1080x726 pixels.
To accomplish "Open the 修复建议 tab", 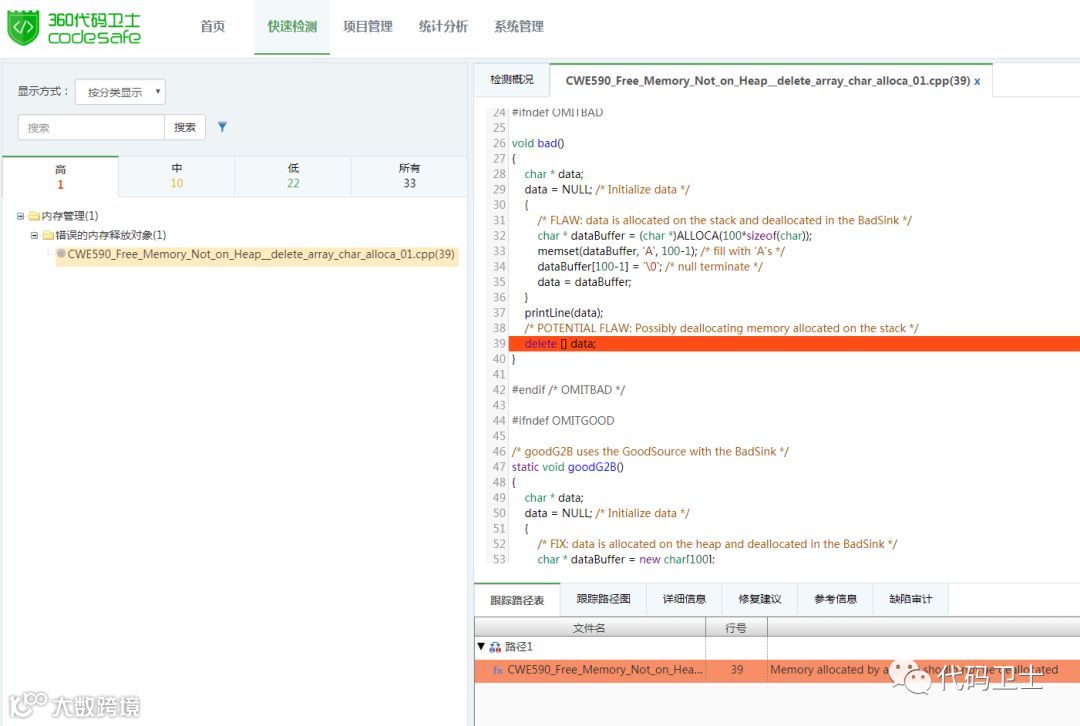I will click(760, 599).
